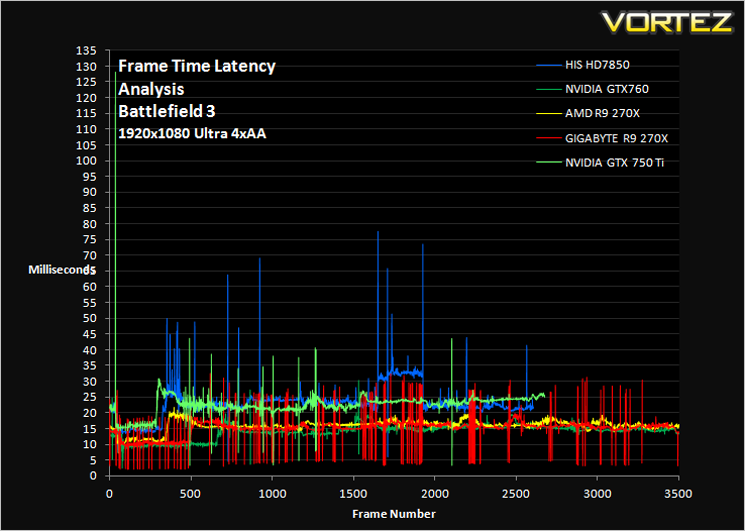Click the 135 value on vertical axis

coord(89,51)
